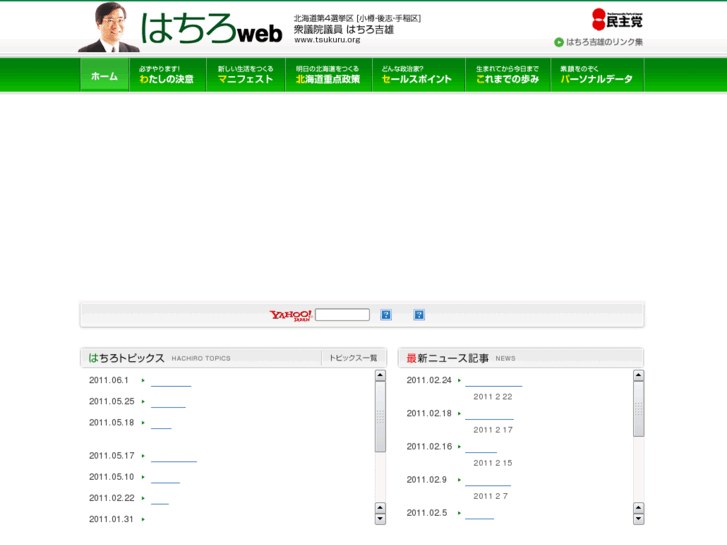Open パーソナルデータ menu item
The height and width of the screenshot is (545, 727).
click(x=597, y=75)
